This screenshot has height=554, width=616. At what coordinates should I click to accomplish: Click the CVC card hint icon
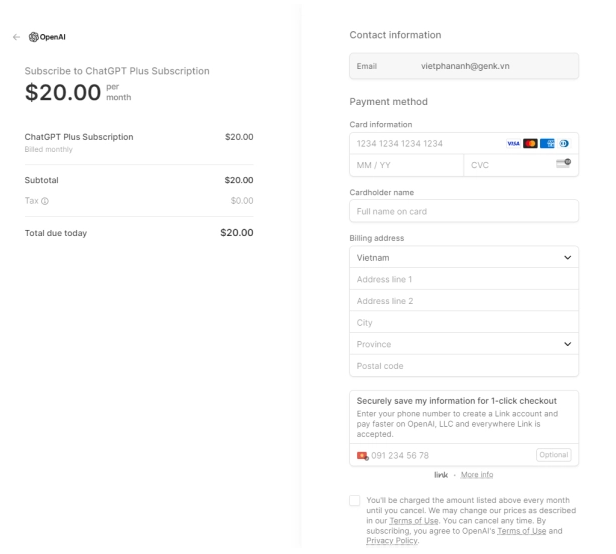pyautogui.click(x=563, y=163)
